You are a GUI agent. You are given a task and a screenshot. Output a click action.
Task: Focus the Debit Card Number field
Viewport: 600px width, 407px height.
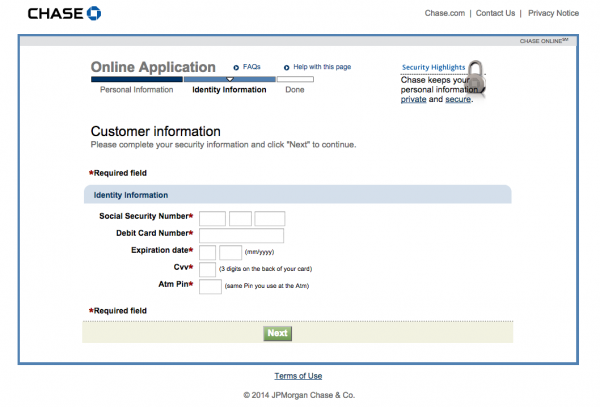coord(241,236)
